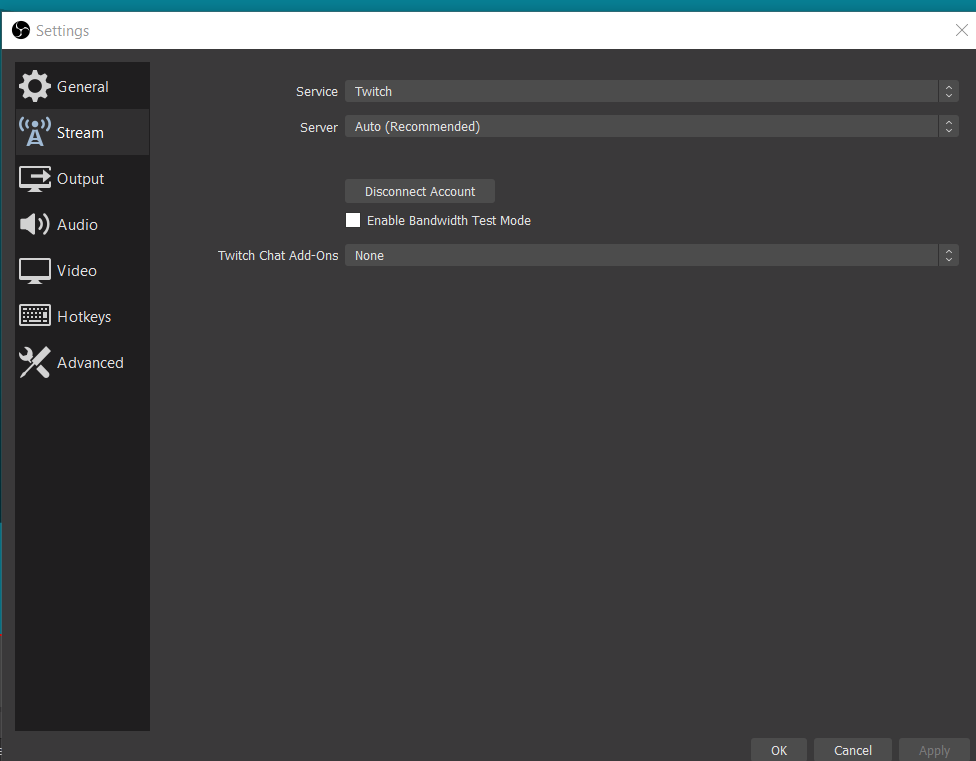This screenshot has width=976, height=761.
Task: Click the Hotkeys keyboard icon
Action: 34,316
